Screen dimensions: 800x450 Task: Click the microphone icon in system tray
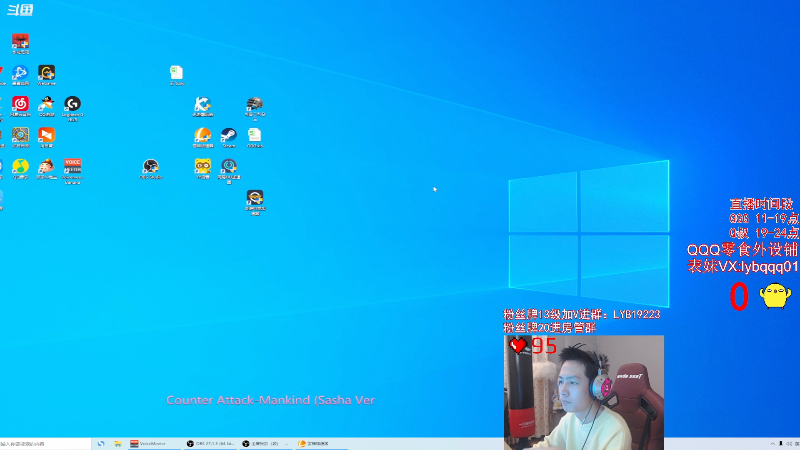[x=781, y=444]
